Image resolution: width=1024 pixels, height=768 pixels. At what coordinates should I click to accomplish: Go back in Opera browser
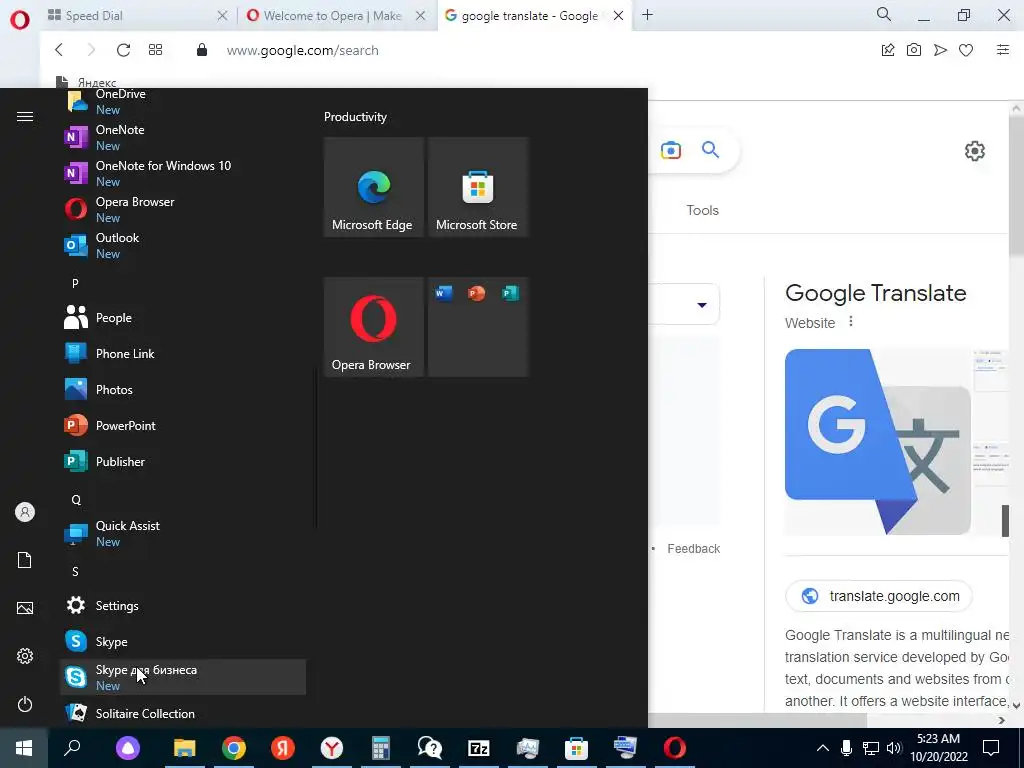(x=59, y=50)
